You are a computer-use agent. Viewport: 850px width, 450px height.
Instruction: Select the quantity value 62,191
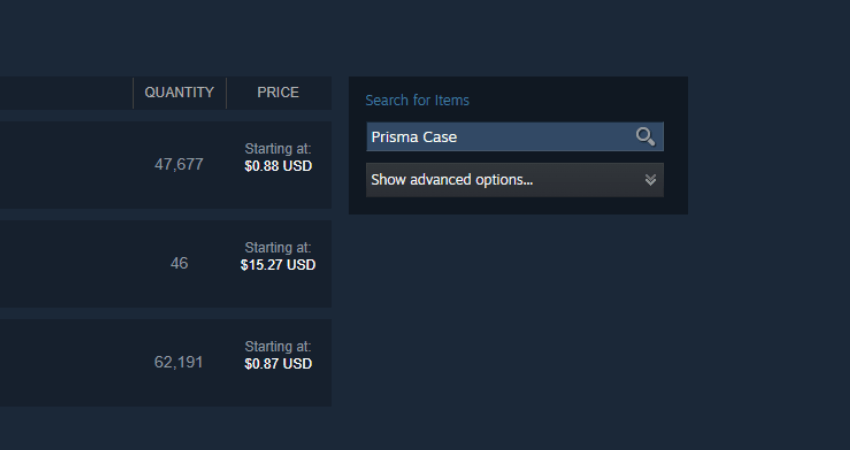pyautogui.click(x=178, y=362)
